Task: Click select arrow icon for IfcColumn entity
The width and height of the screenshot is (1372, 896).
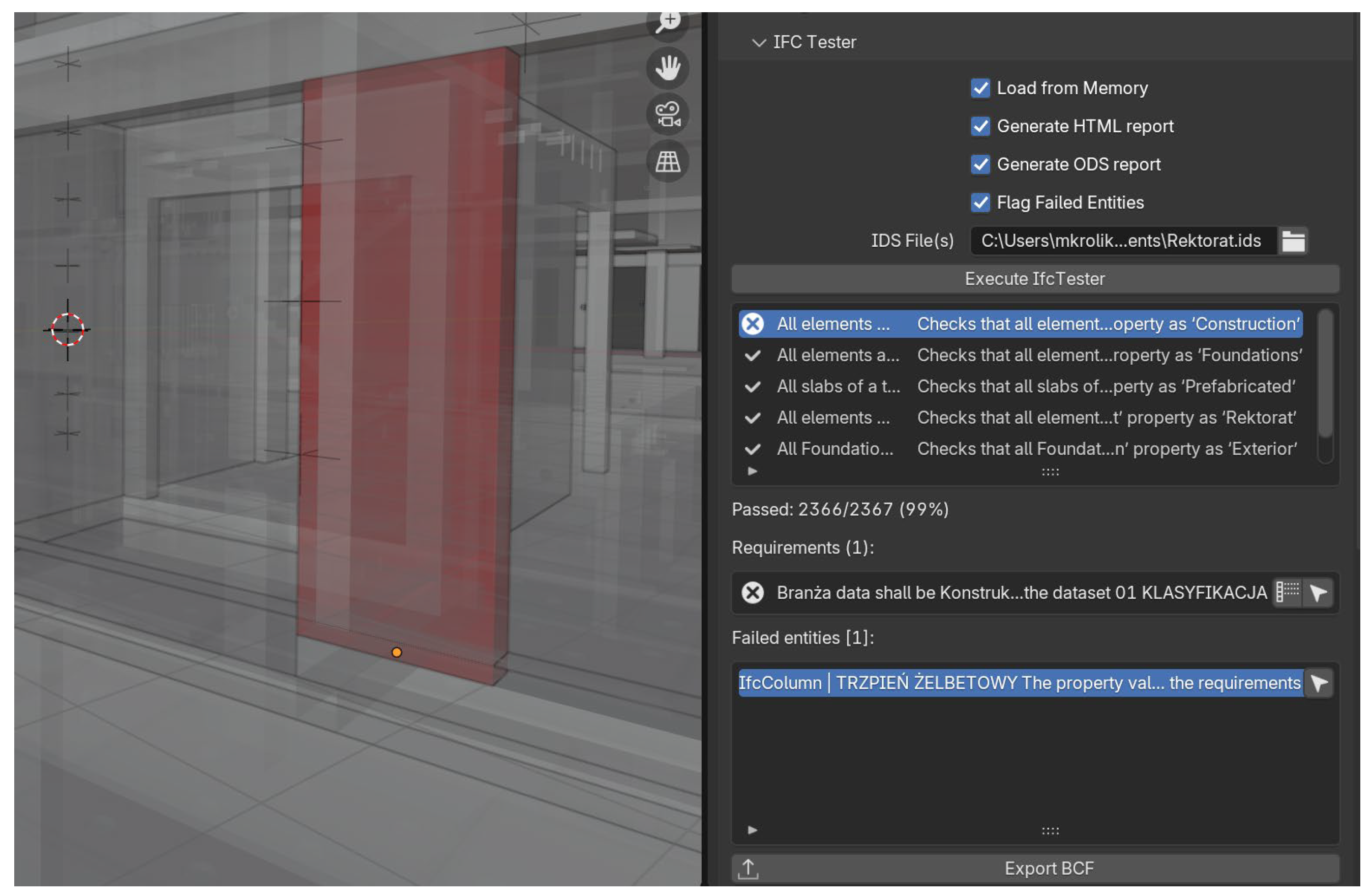Action: (x=1318, y=683)
